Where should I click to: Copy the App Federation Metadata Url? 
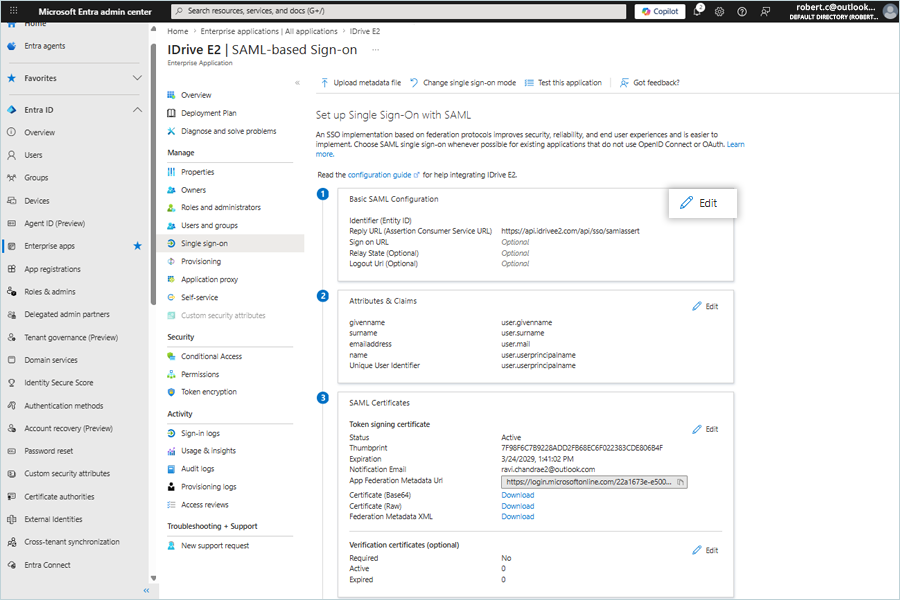click(x=680, y=482)
